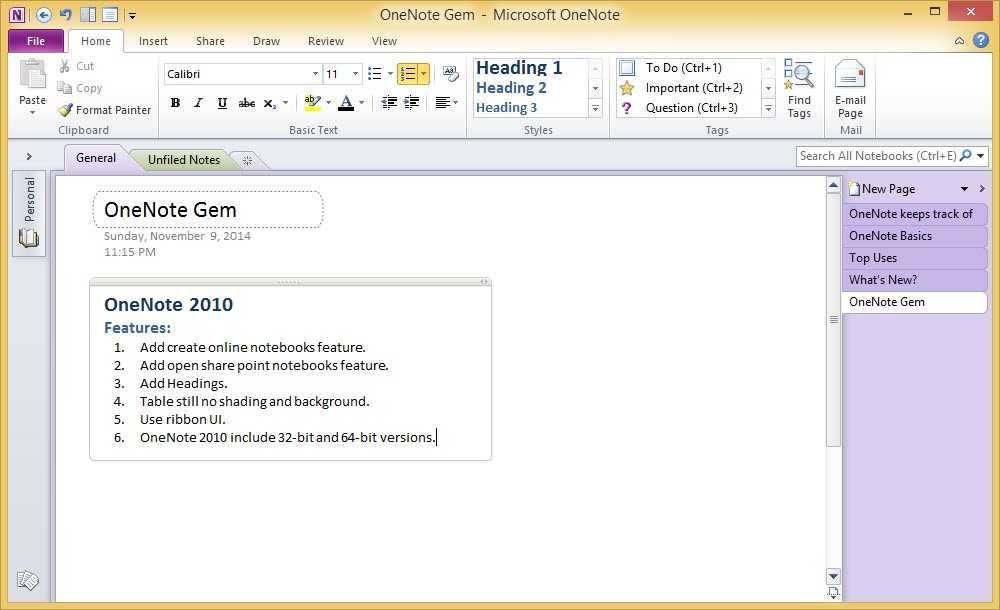Click the Clear Formatting icon

pos(450,74)
